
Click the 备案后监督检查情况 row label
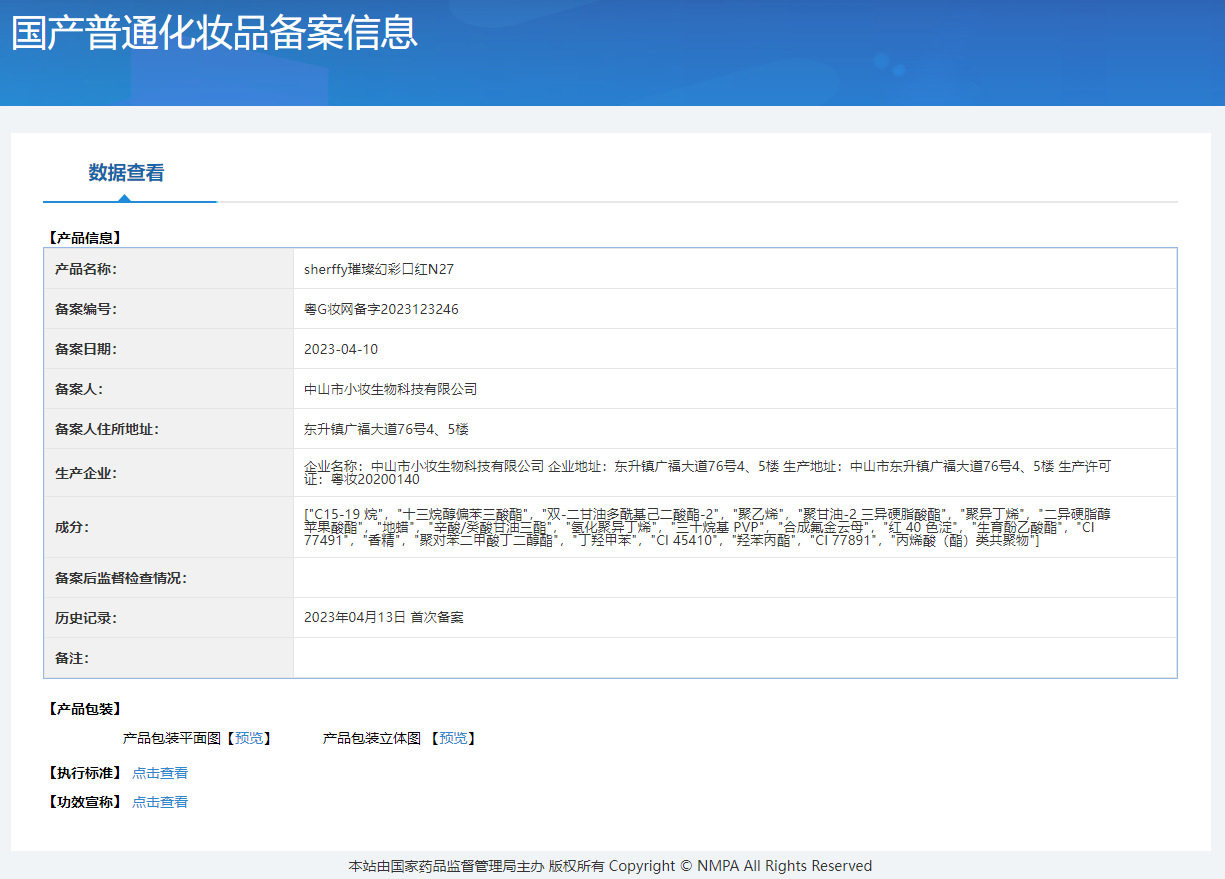pyautogui.click(x=121, y=578)
